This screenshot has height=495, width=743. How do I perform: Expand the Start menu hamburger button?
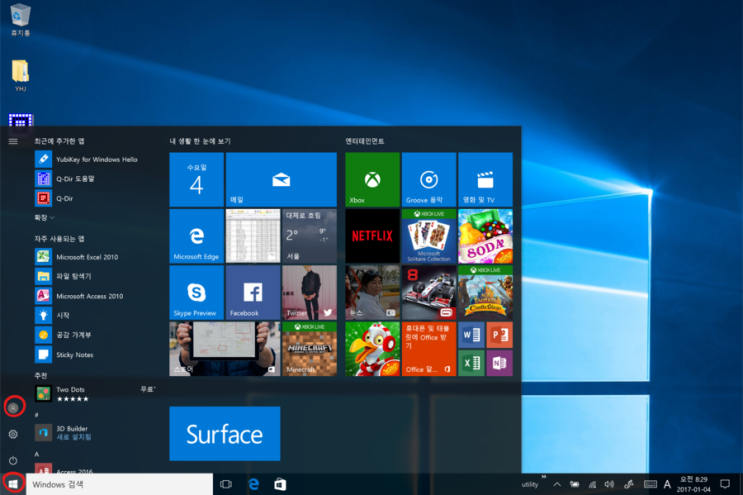13,141
